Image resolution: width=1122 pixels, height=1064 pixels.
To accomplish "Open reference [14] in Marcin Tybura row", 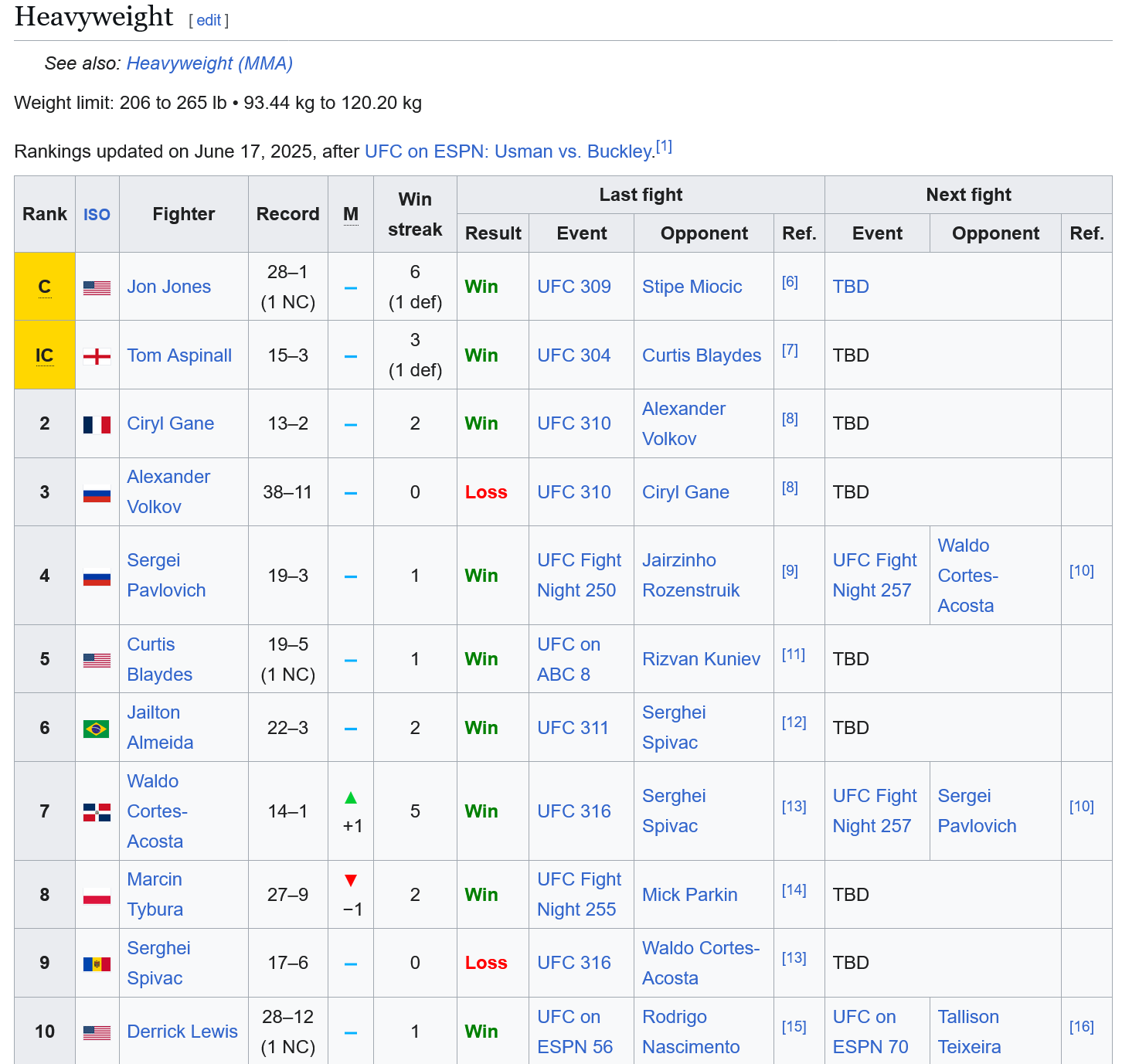I will 794,890.
